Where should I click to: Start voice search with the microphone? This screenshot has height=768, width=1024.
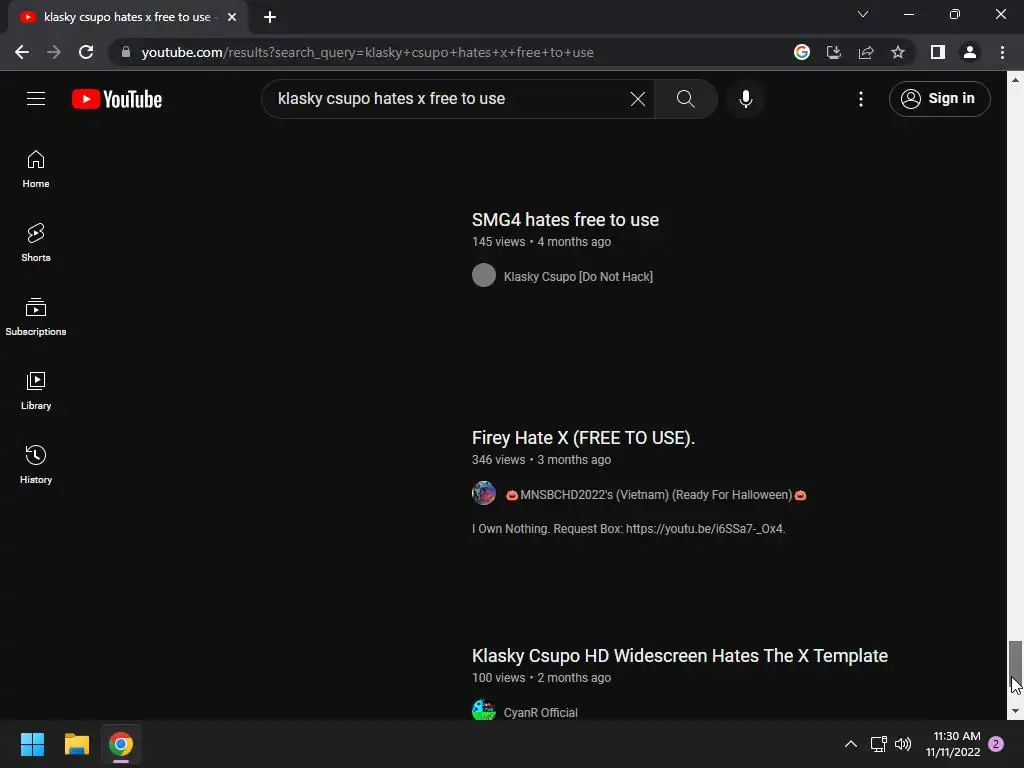pos(746,99)
